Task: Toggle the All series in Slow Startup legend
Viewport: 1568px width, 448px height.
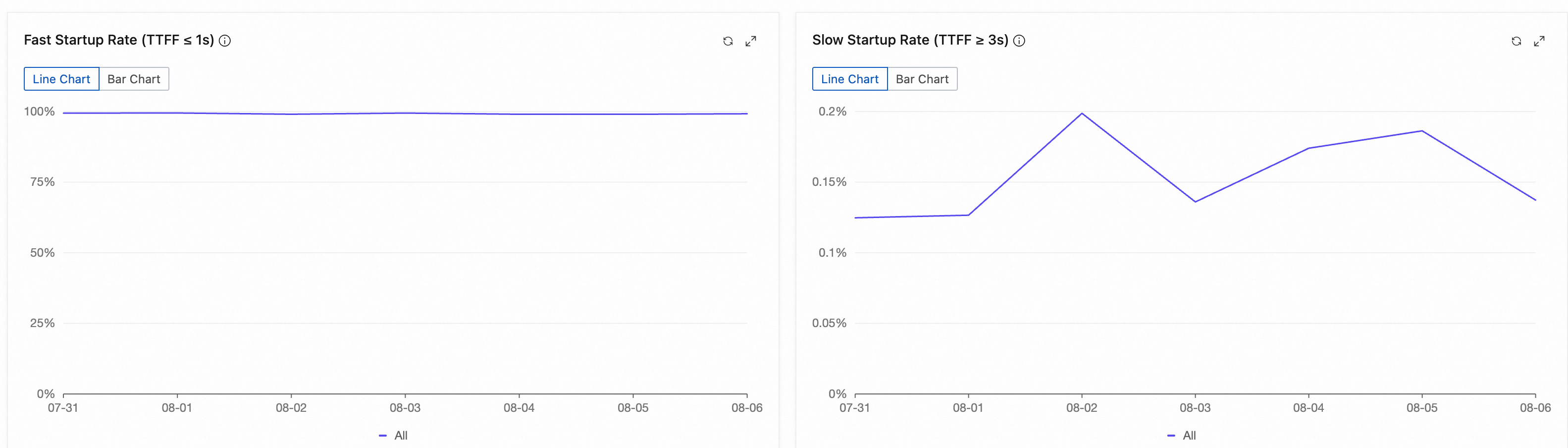Action: pyautogui.click(x=1182, y=435)
